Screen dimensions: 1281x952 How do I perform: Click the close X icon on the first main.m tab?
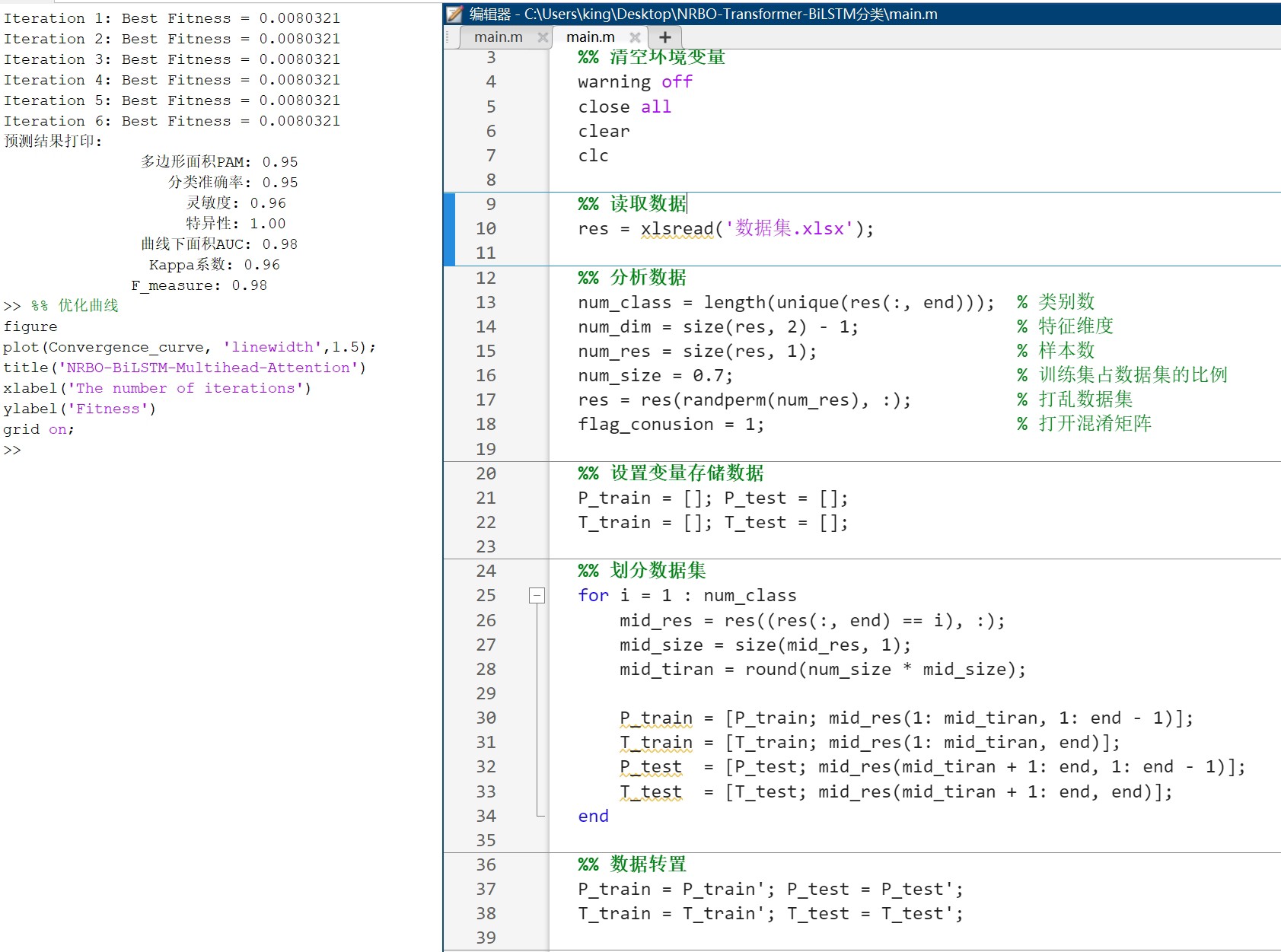(543, 36)
